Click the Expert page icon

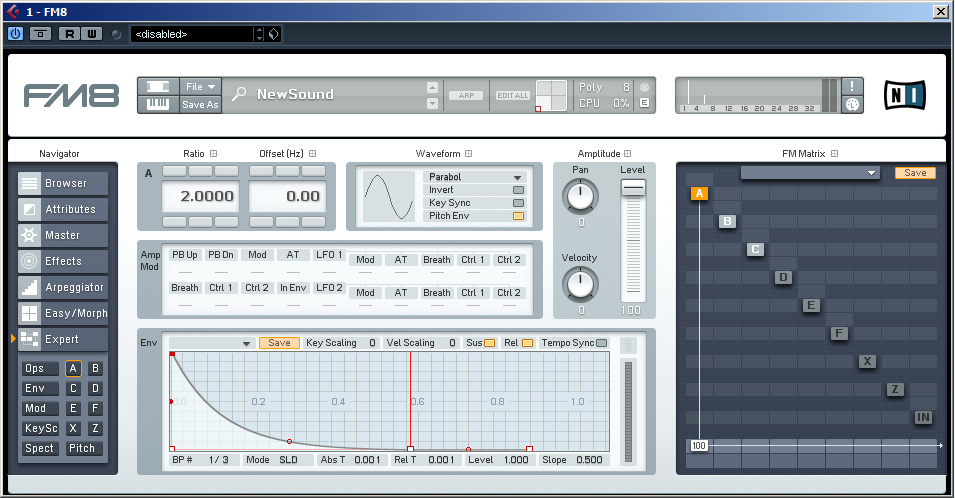coord(29,339)
